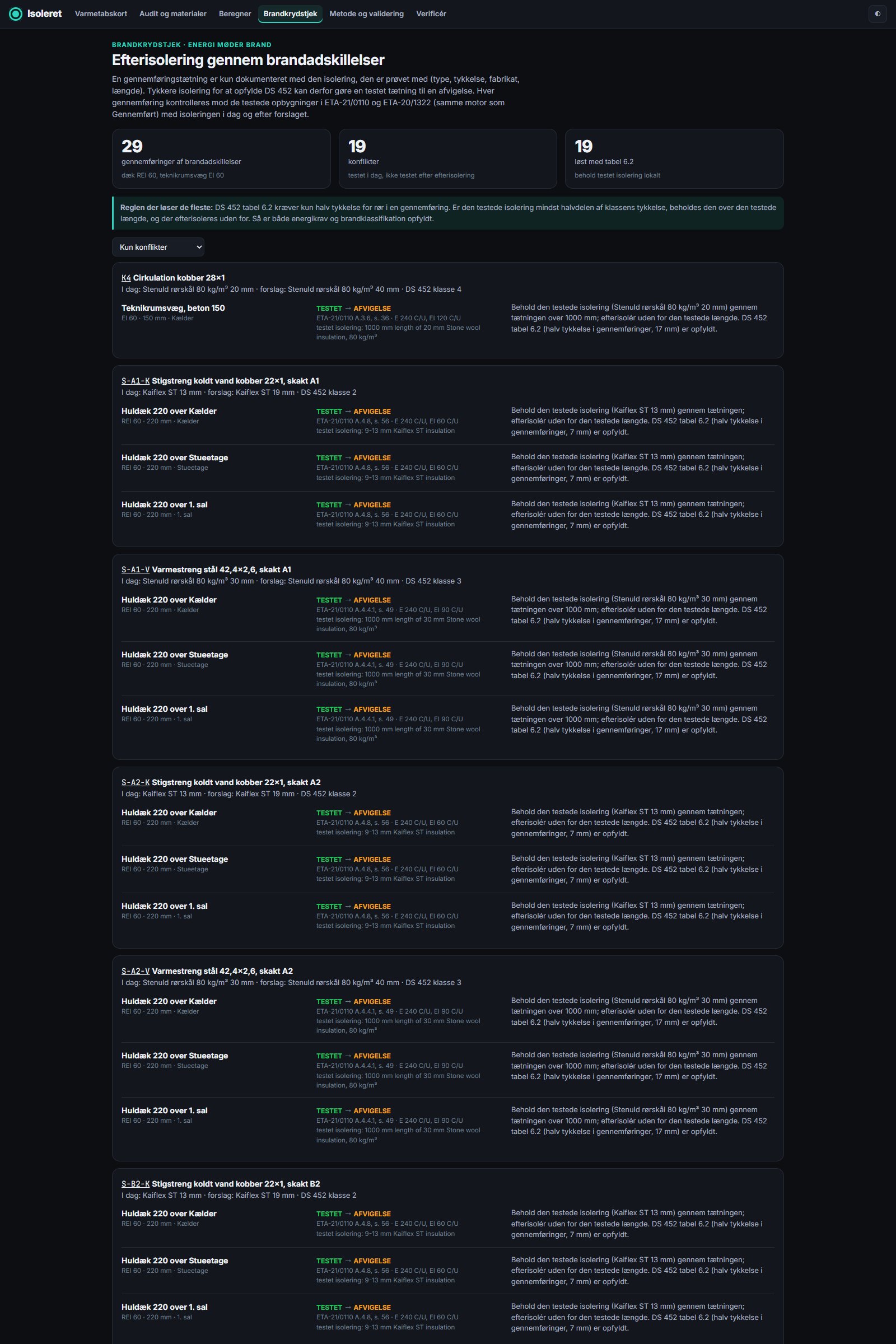896x1344 pixels.
Task: Click the 19 løst med tabel 6.2 card
Action: point(674,158)
